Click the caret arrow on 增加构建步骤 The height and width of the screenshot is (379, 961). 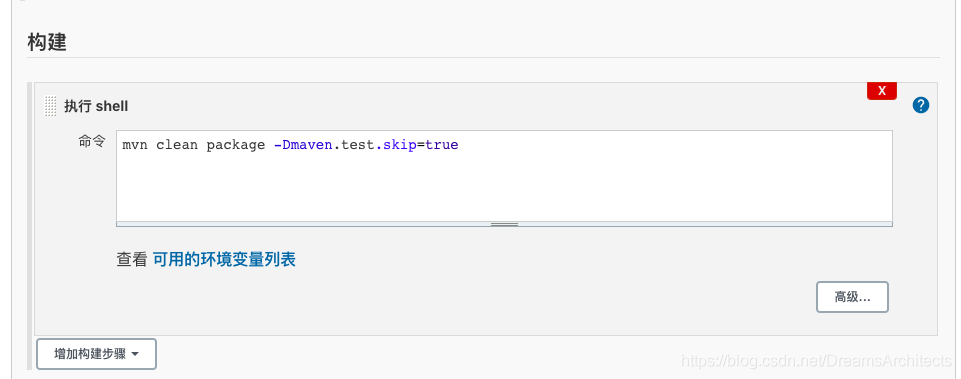135,354
